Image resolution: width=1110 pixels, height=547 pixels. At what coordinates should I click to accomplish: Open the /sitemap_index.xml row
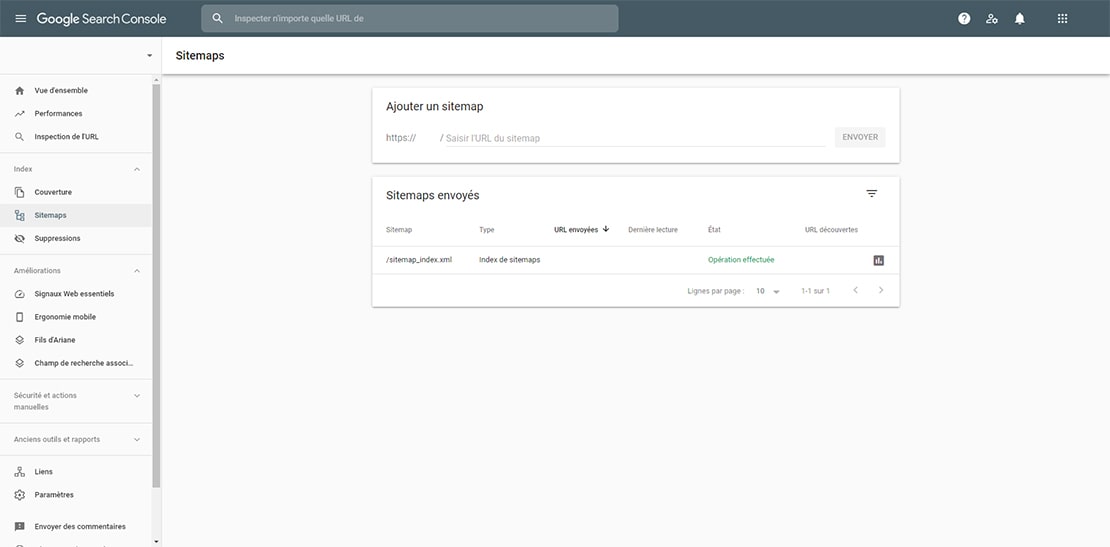point(636,260)
